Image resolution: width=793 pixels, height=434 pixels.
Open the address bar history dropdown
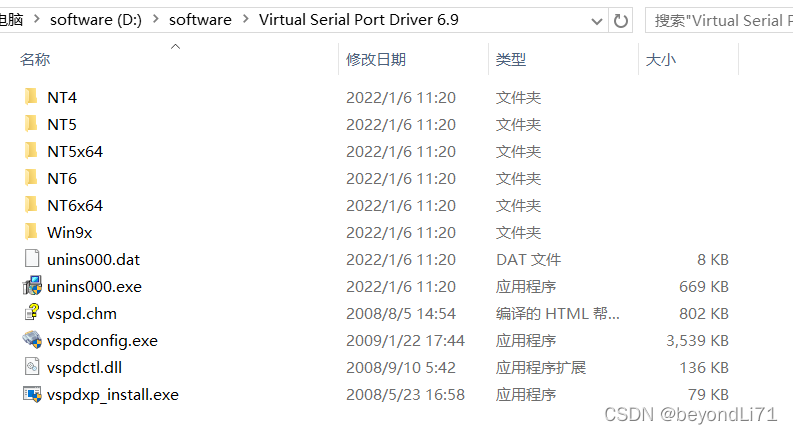(597, 21)
